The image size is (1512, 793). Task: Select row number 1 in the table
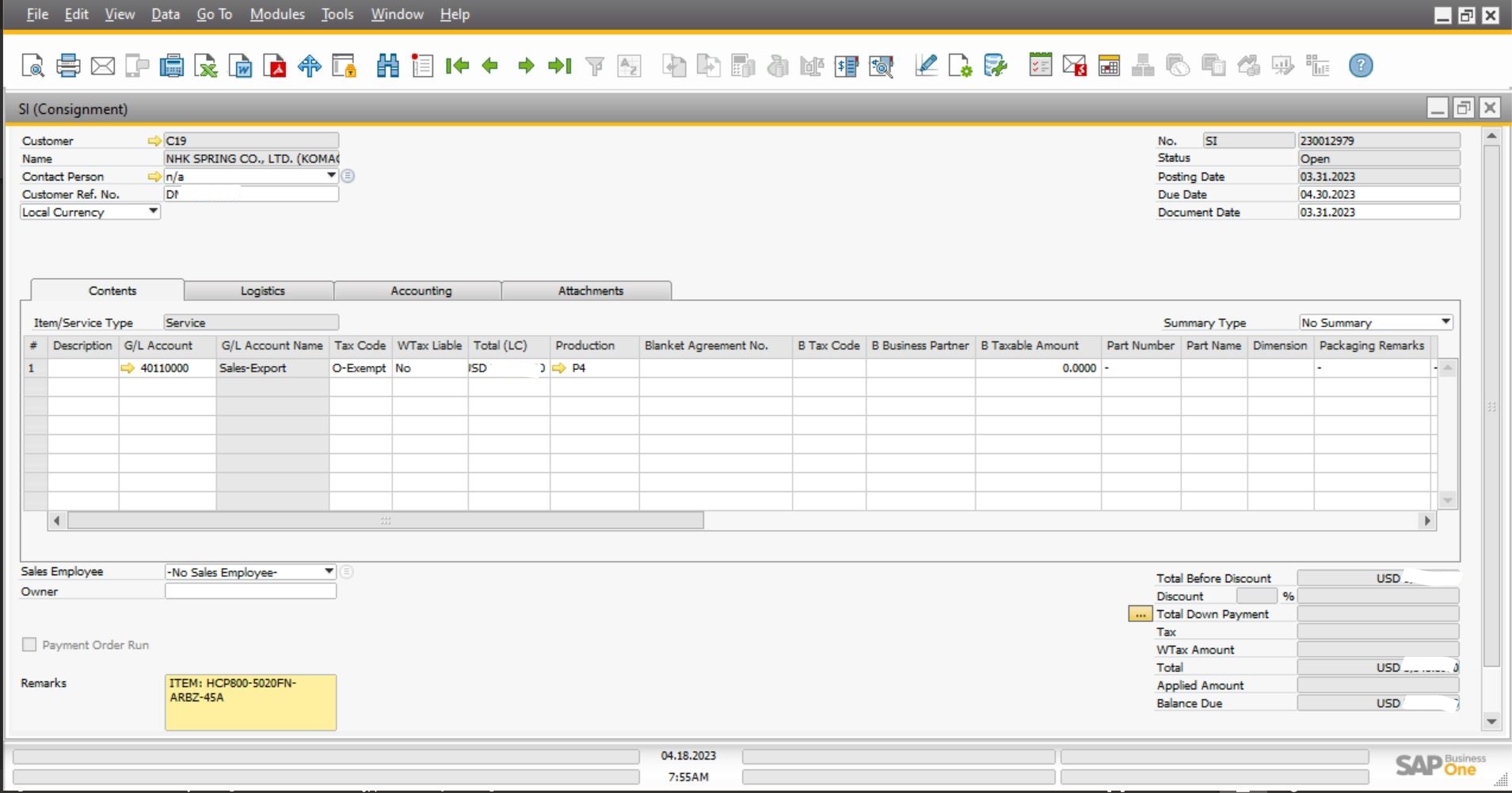[x=35, y=368]
